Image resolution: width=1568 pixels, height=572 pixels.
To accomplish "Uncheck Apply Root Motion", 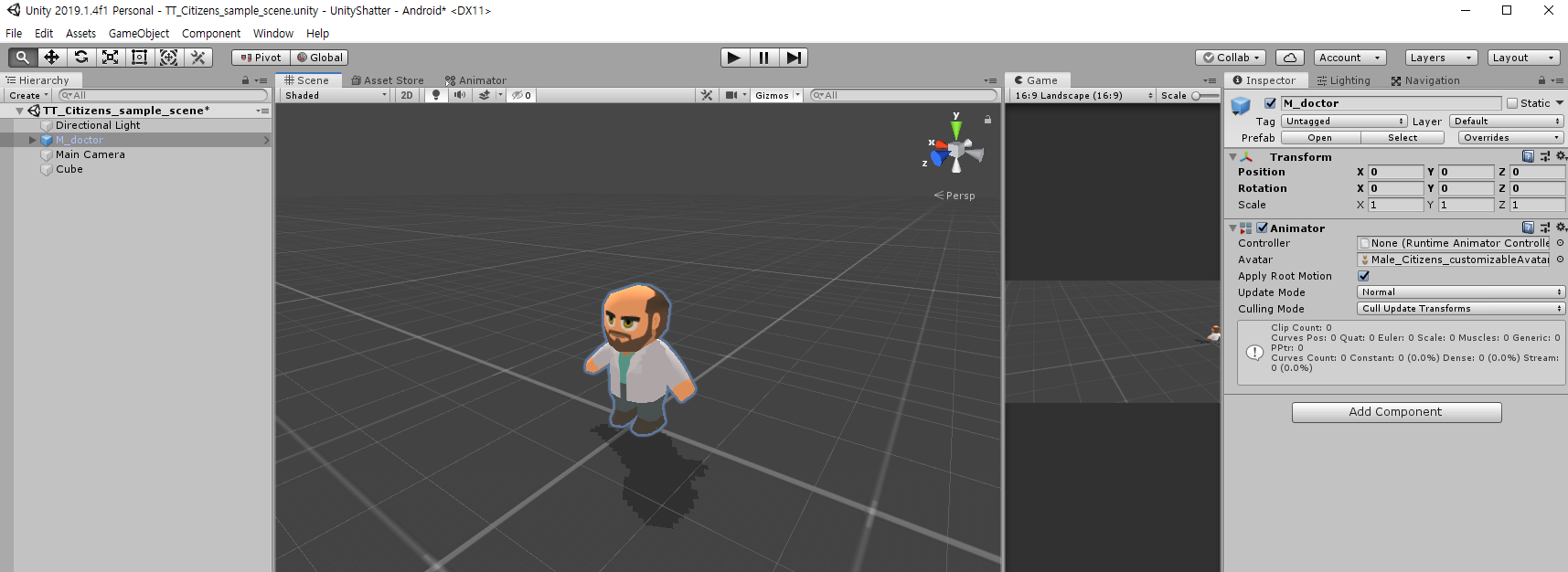I will pyautogui.click(x=1363, y=276).
